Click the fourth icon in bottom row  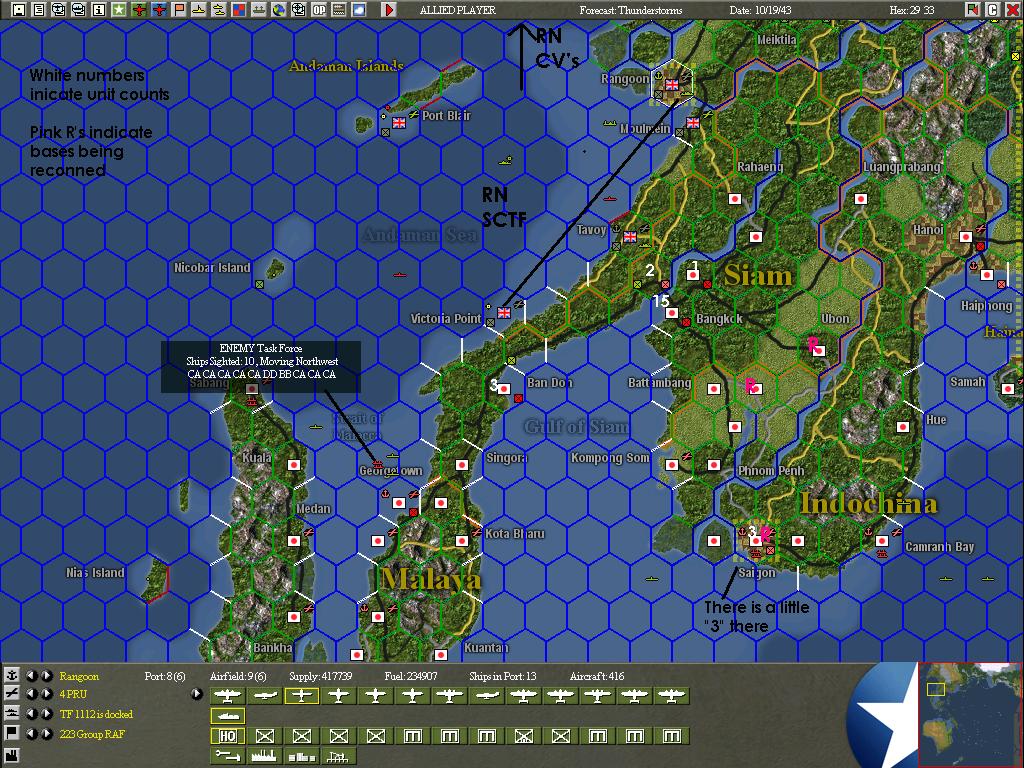[338, 756]
